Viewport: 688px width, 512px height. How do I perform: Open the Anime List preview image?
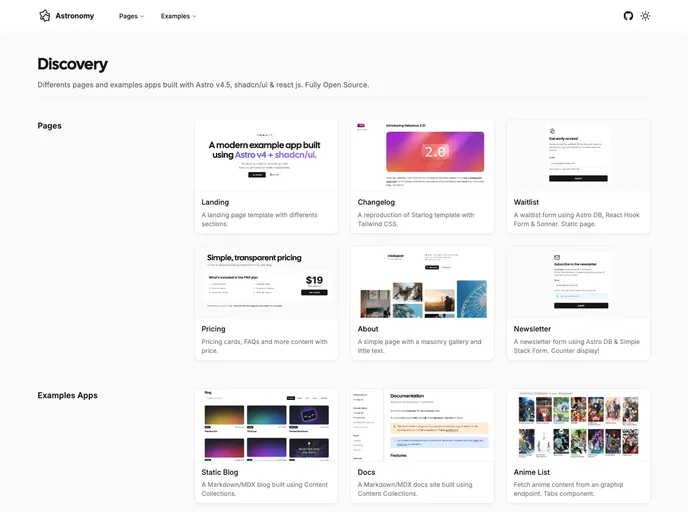[x=578, y=424]
